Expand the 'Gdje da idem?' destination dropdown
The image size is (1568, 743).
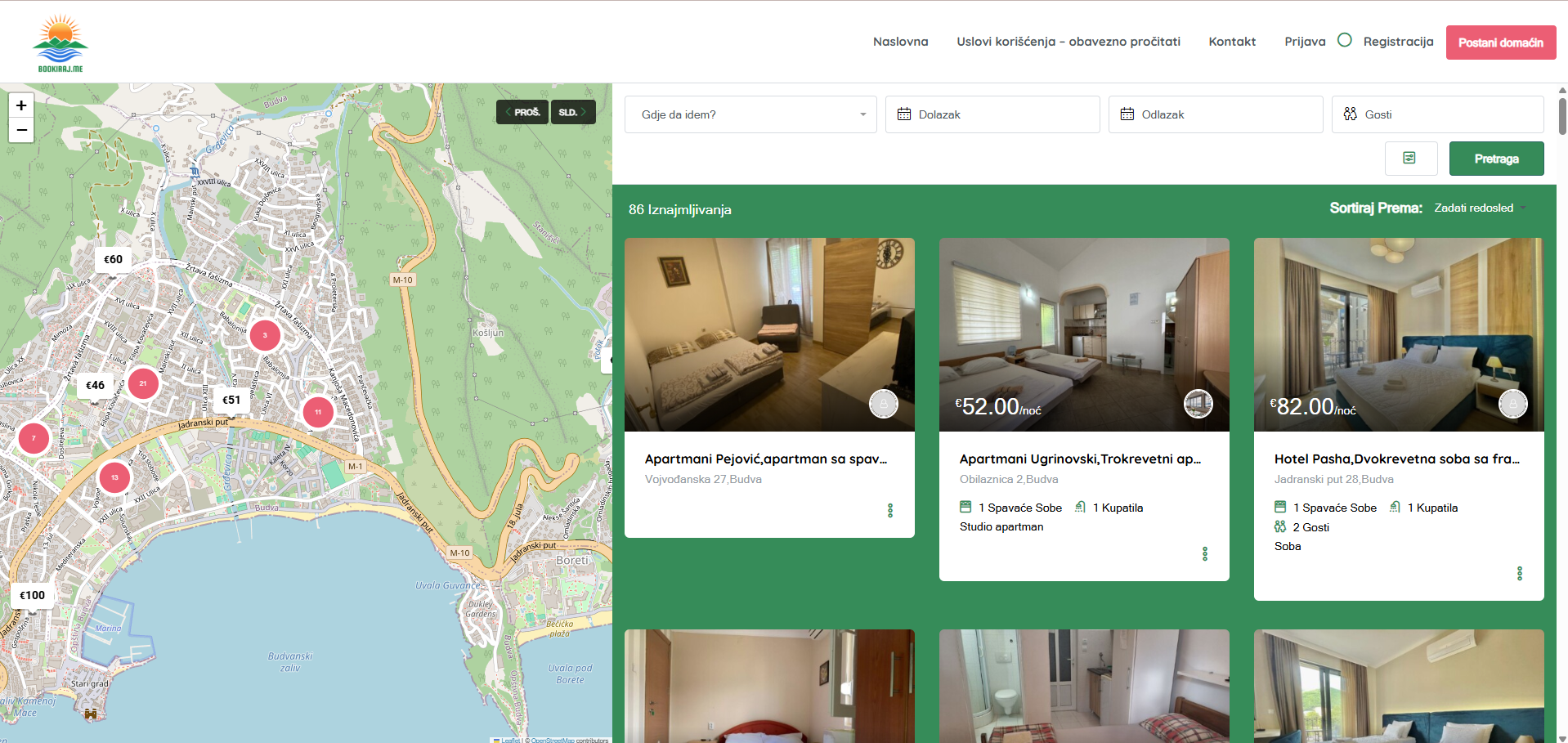coord(750,114)
